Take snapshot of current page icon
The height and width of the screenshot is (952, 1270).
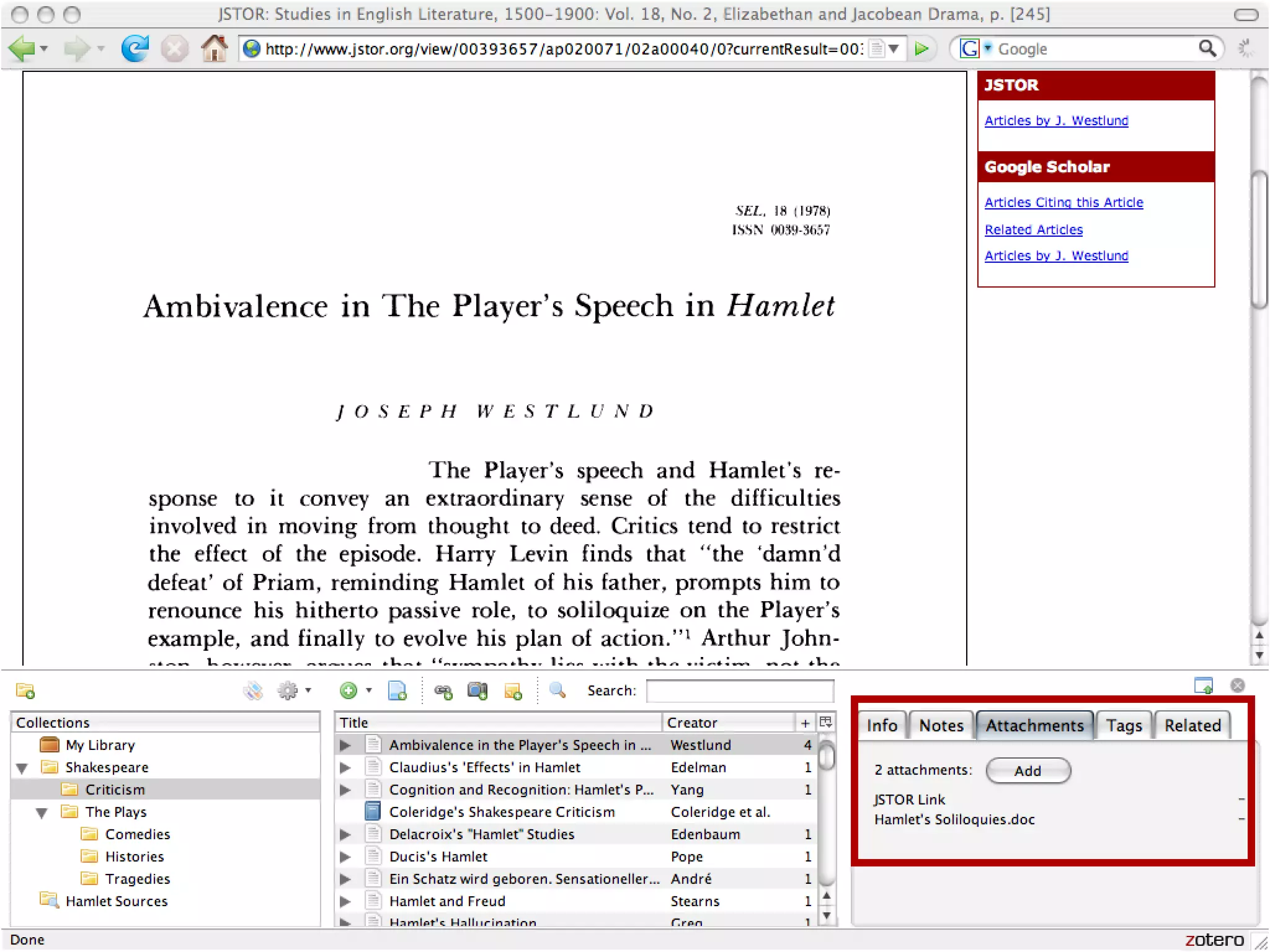477,690
